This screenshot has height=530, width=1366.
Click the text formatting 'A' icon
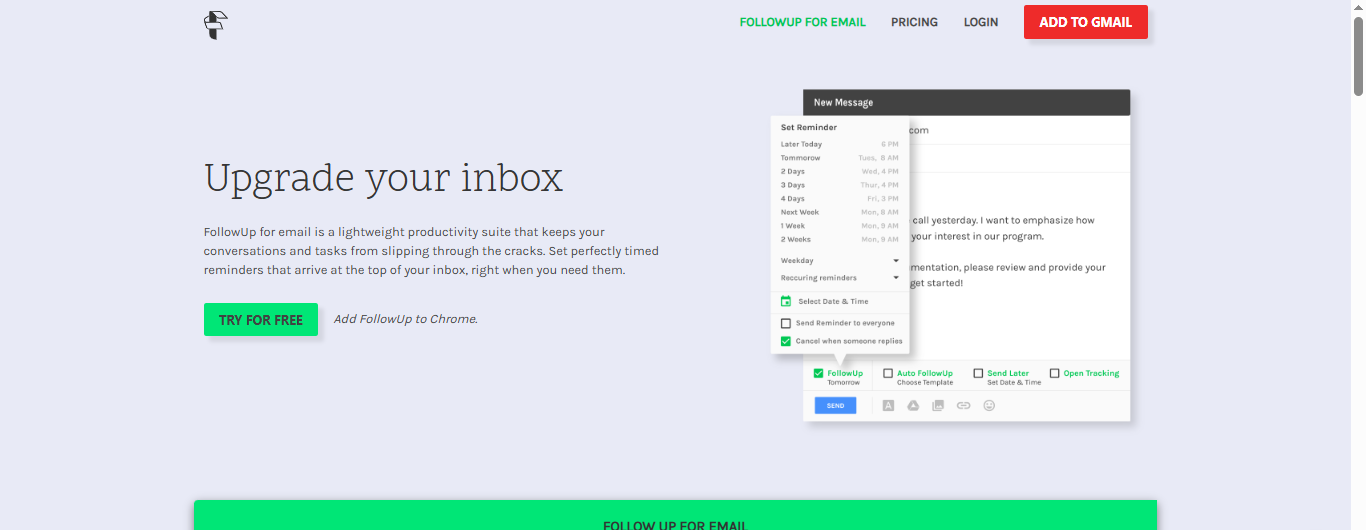click(x=888, y=406)
